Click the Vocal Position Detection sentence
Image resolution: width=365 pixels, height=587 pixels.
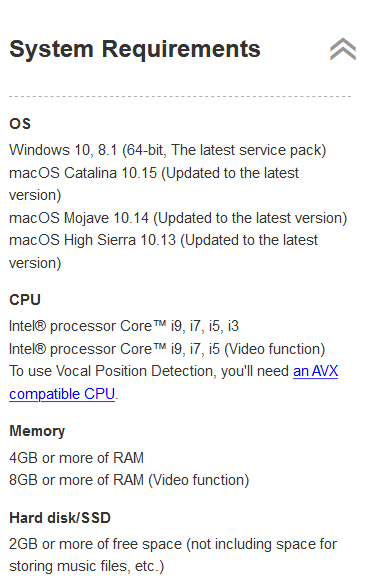point(174,383)
